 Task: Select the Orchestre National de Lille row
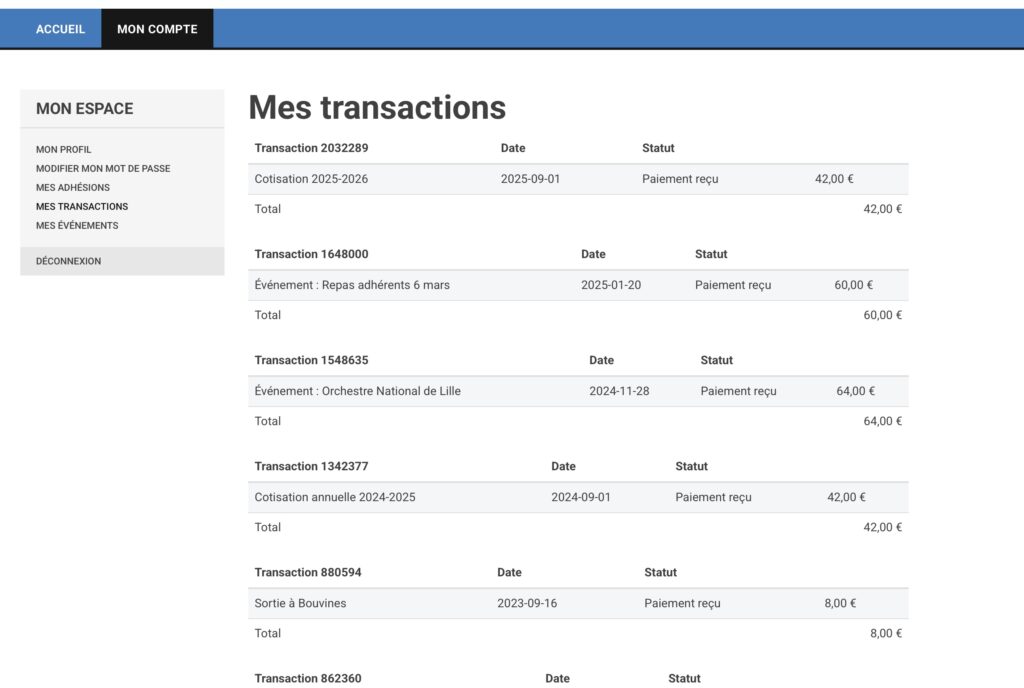point(358,391)
